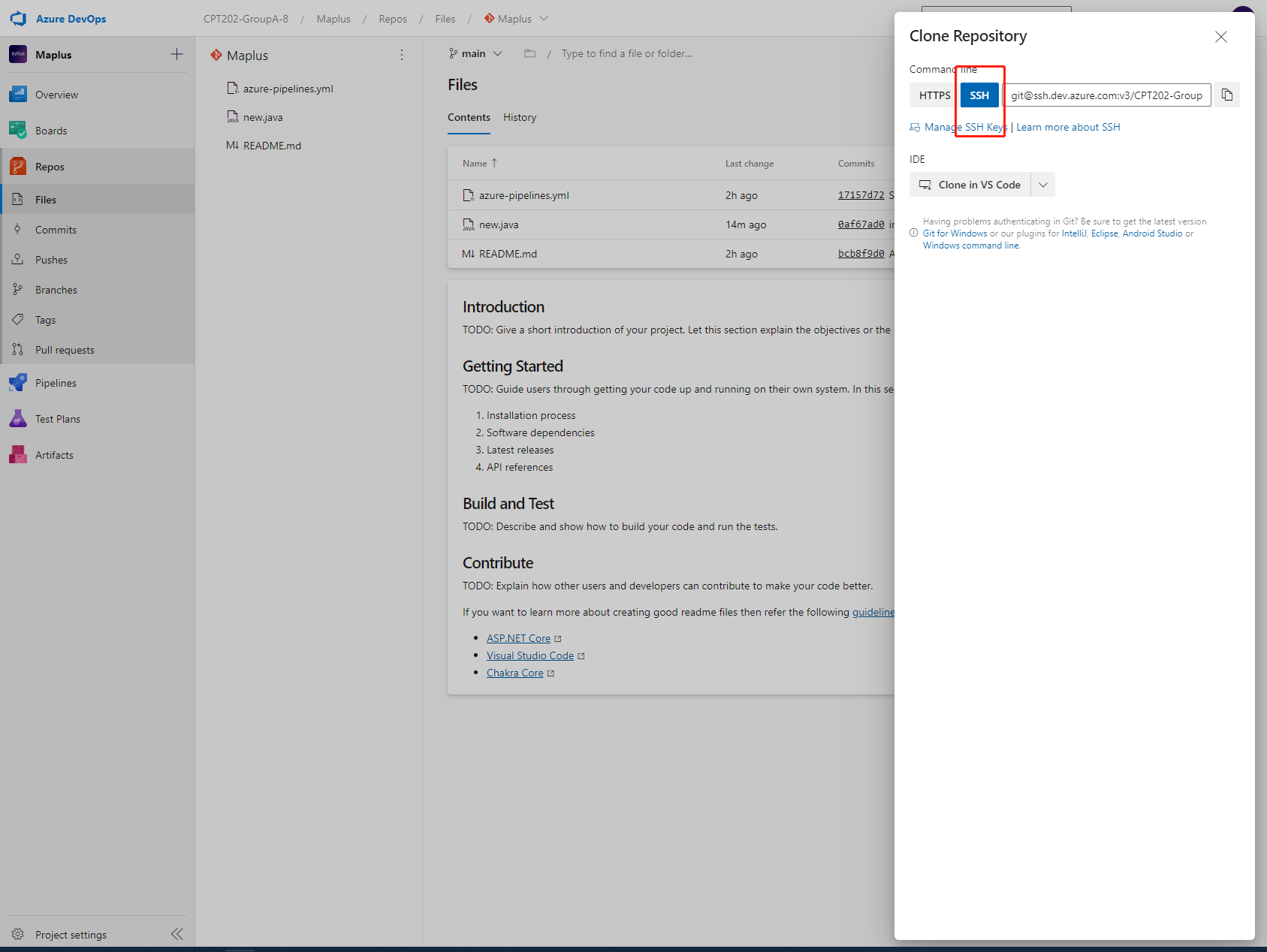Click Maplus project name in sidebar header
This screenshot has height=952, width=1267.
coord(53,55)
